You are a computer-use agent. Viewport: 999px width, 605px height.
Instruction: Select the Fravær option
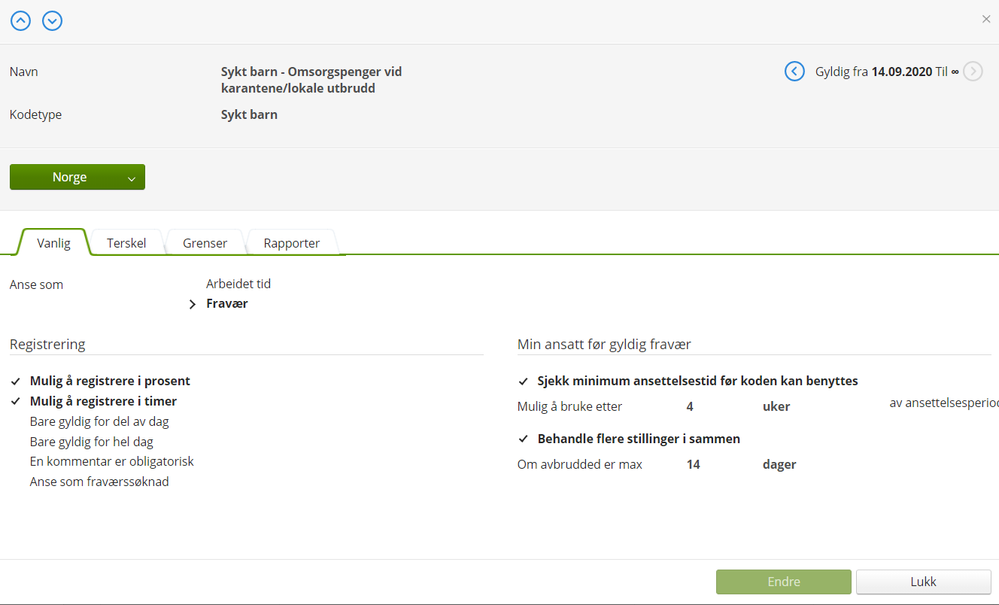tap(227, 304)
